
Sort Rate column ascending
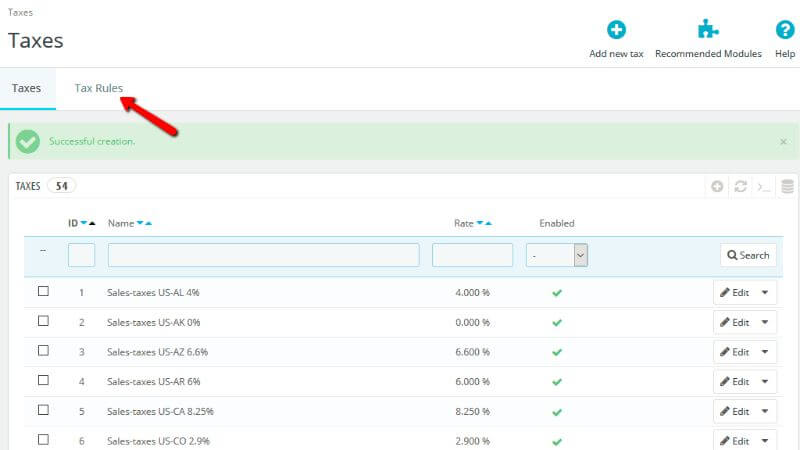[x=488, y=223]
